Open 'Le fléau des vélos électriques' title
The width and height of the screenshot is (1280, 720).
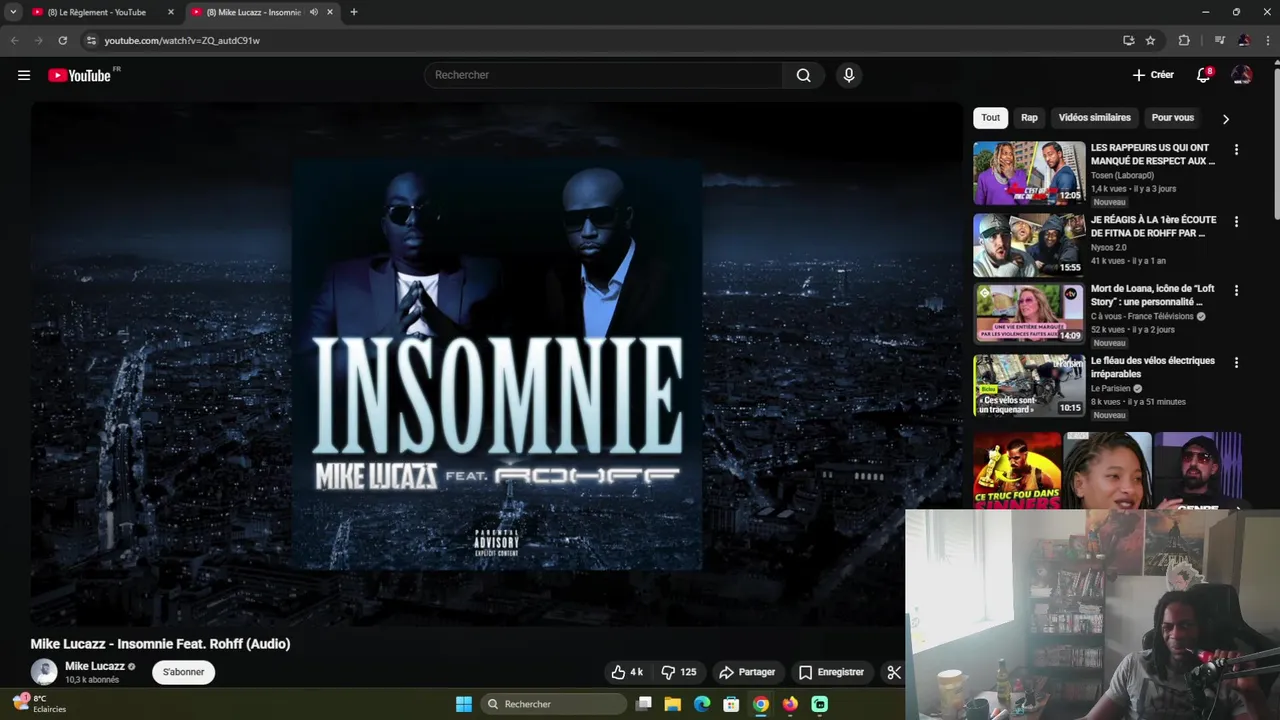(1153, 367)
